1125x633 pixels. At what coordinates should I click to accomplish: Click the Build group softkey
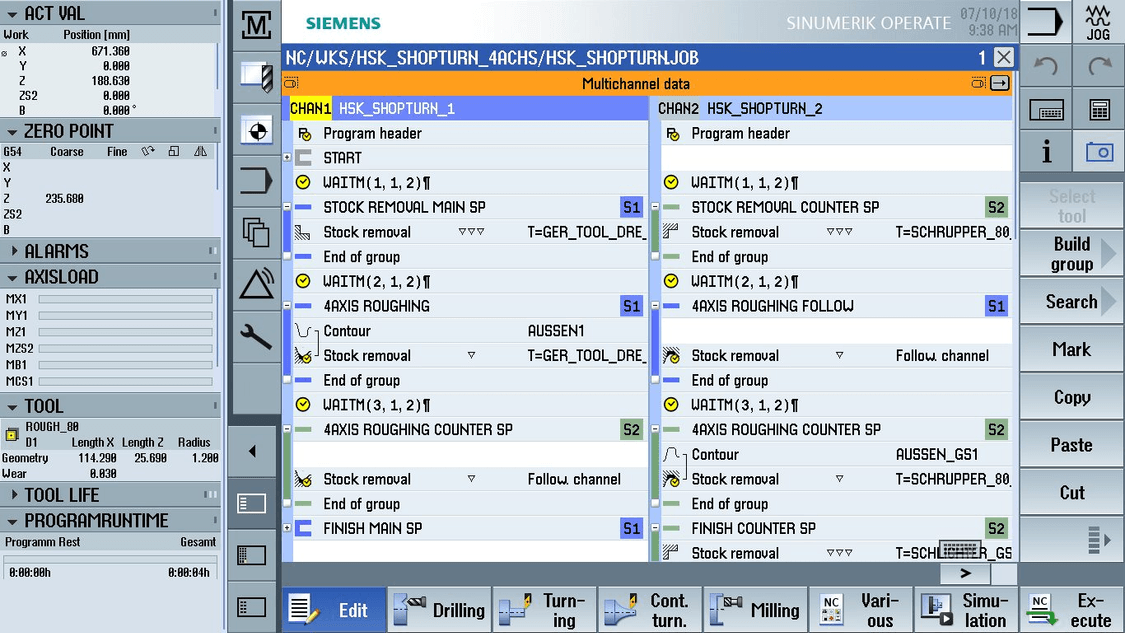[x=1070, y=254]
